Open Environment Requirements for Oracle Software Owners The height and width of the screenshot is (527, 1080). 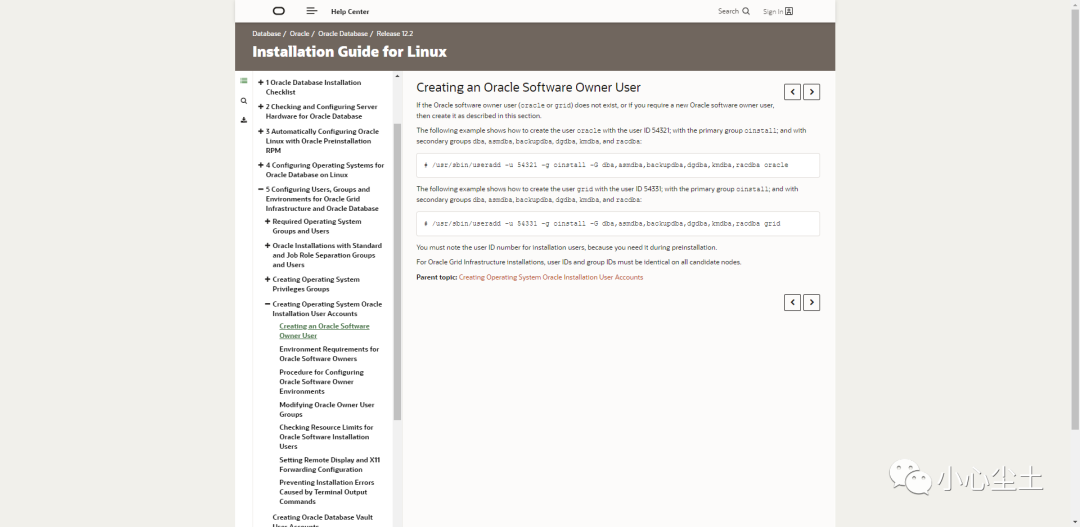[x=329, y=354]
